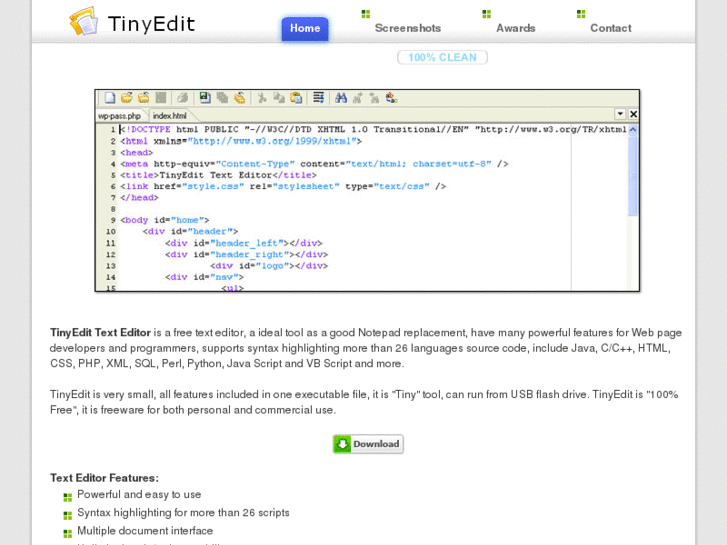The width and height of the screenshot is (727, 545).
Task: Click the Find Previous icon
Action: (374, 98)
